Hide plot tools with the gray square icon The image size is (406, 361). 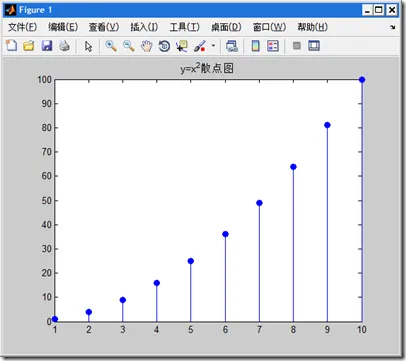click(x=297, y=45)
